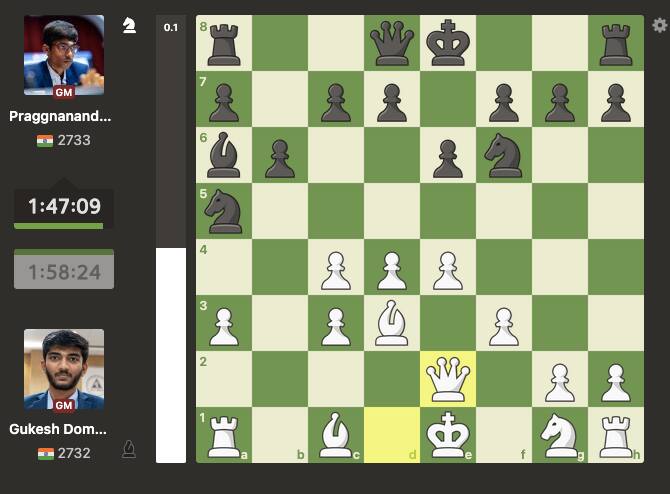Select the white pawn on e4
Screen dimensions: 670x494
448,271
